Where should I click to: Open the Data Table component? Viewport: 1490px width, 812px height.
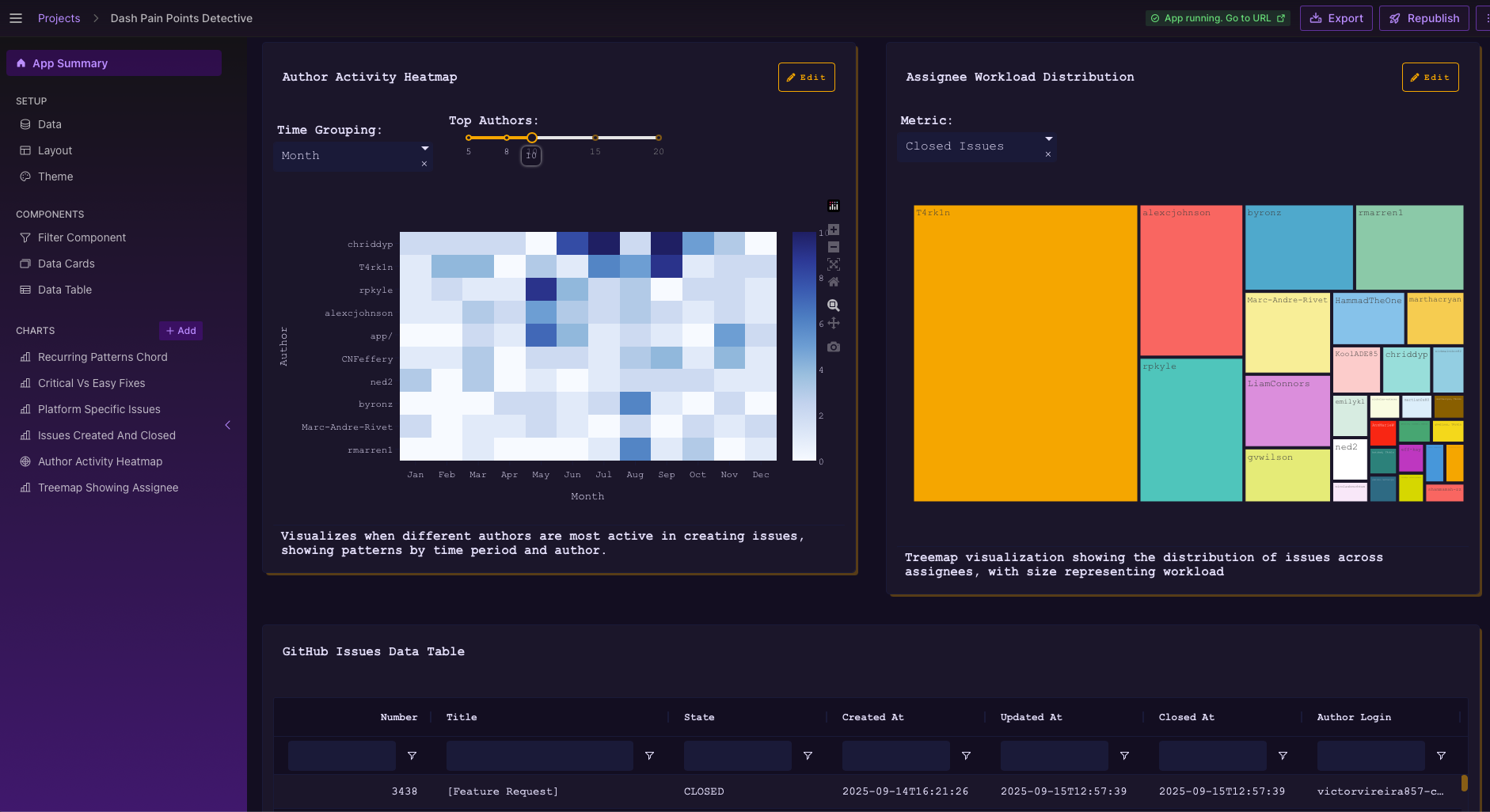point(65,290)
